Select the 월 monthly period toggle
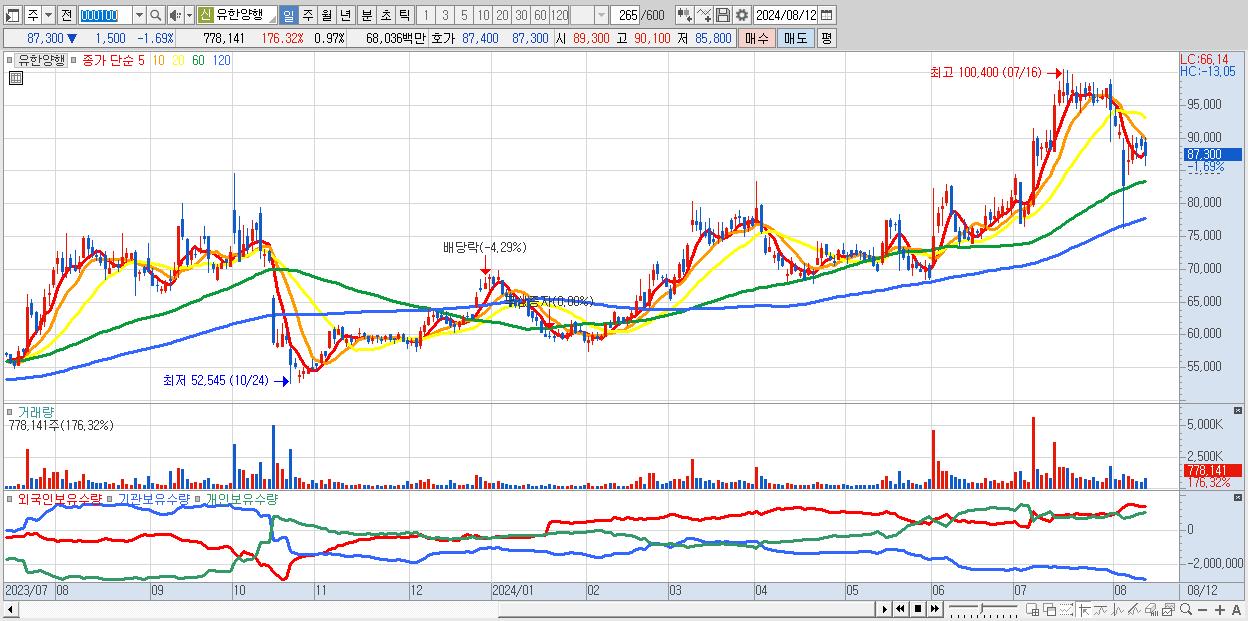Viewport: 1248px width, 621px height. [x=326, y=15]
